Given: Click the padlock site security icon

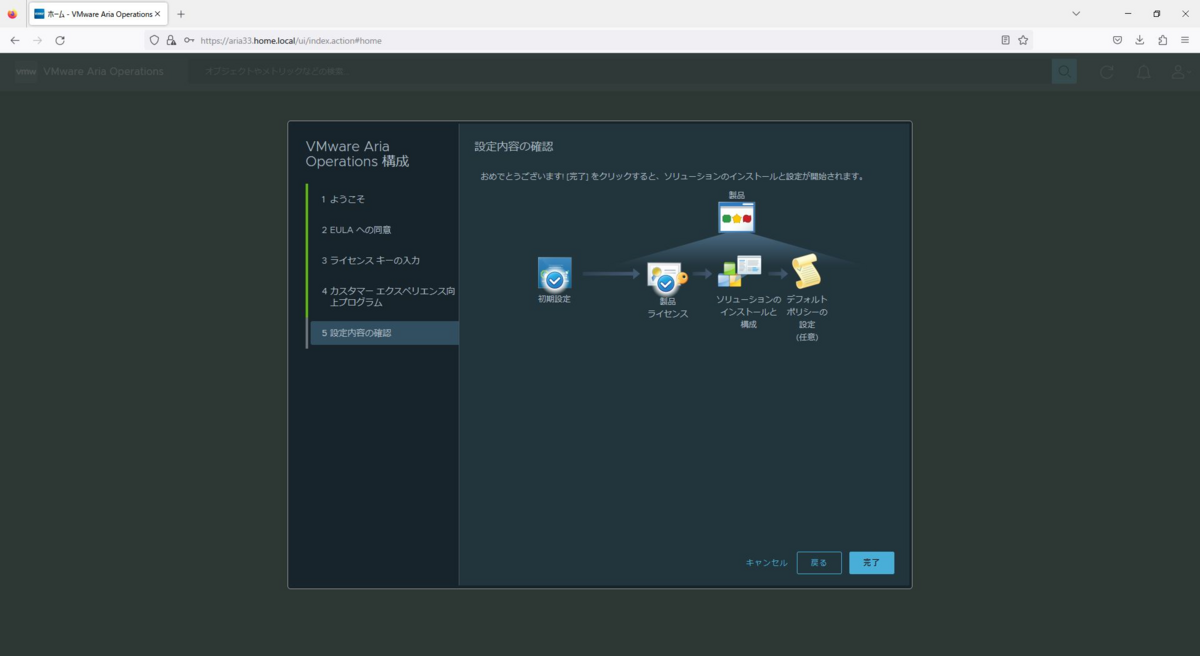Looking at the screenshot, I should [x=171, y=40].
